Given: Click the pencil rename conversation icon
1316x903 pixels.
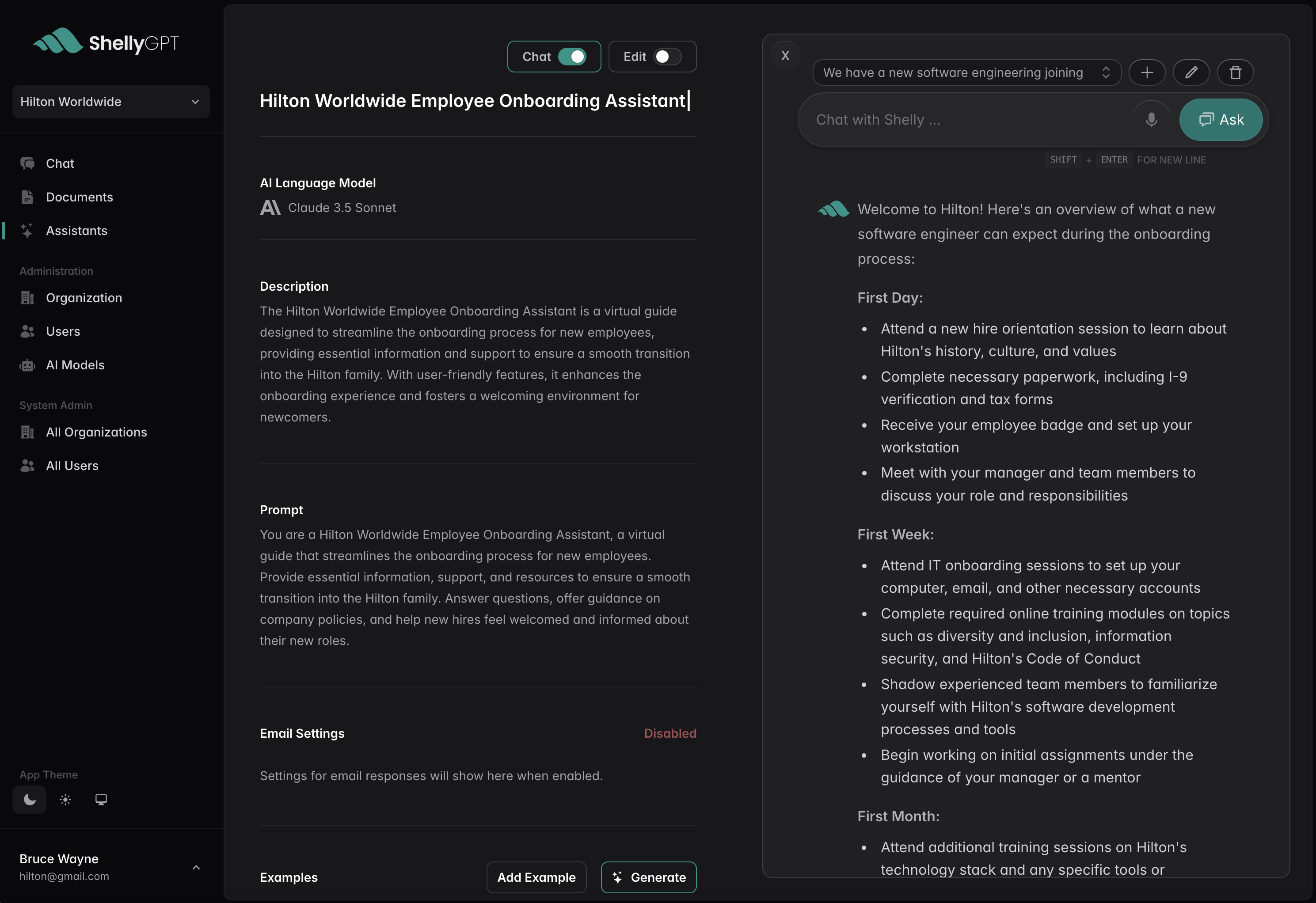Looking at the screenshot, I should tap(1191, 72).
